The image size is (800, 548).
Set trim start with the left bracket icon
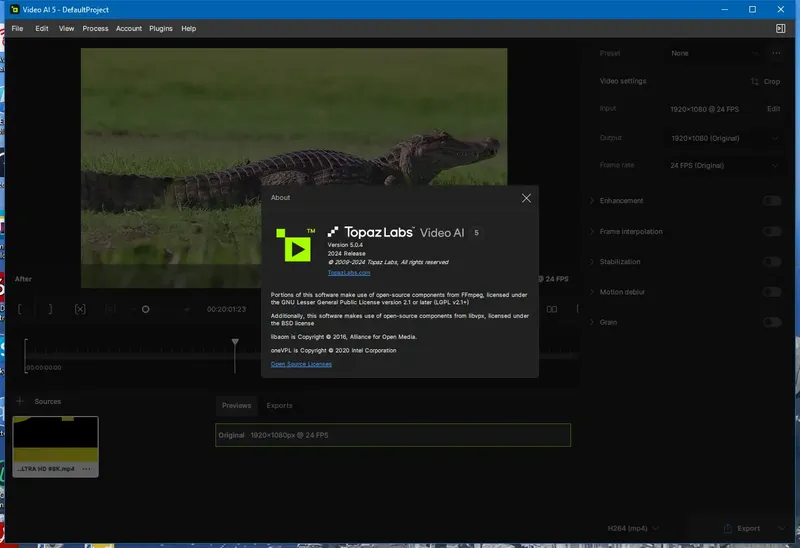[x=20, y=309]
